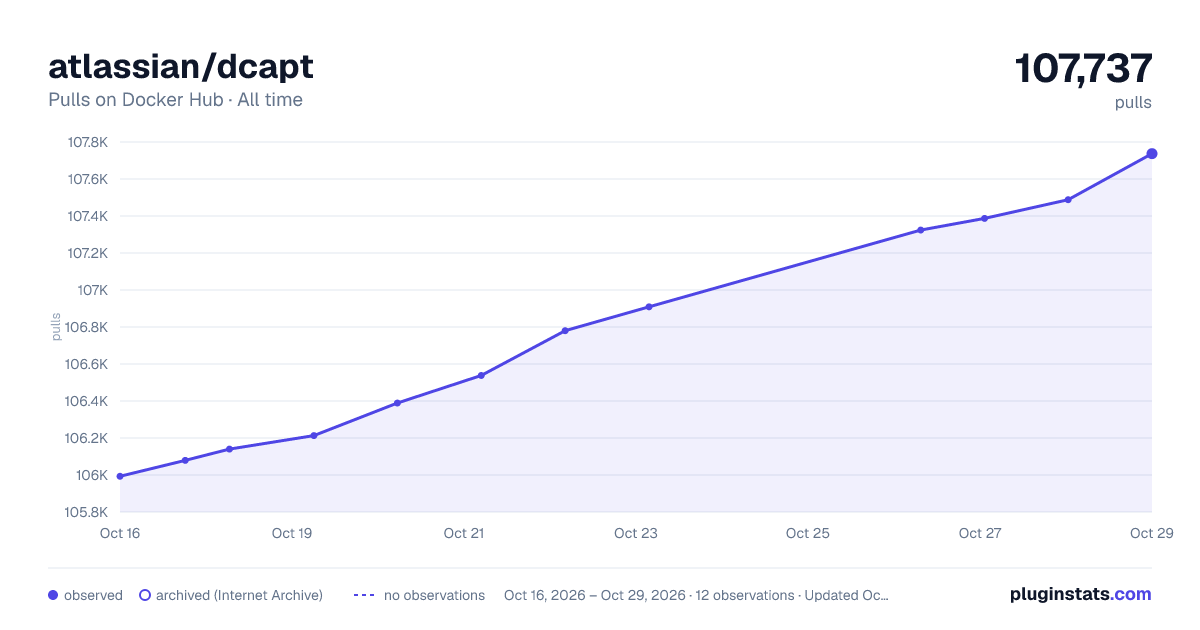Click the 107K y-axis label
The image size is (1200, 630).
click(93, 290)
